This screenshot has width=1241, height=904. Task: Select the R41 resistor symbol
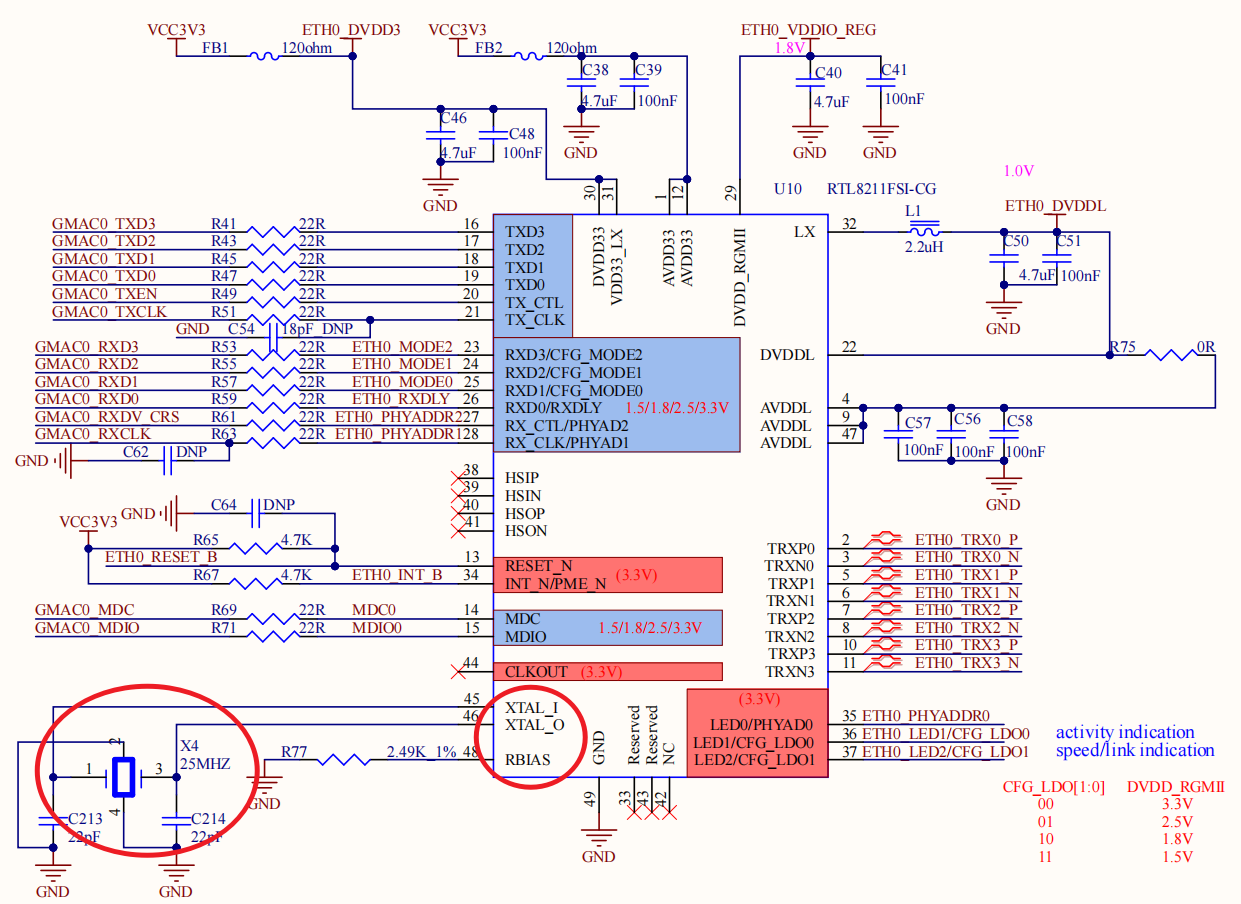(272, 231)
